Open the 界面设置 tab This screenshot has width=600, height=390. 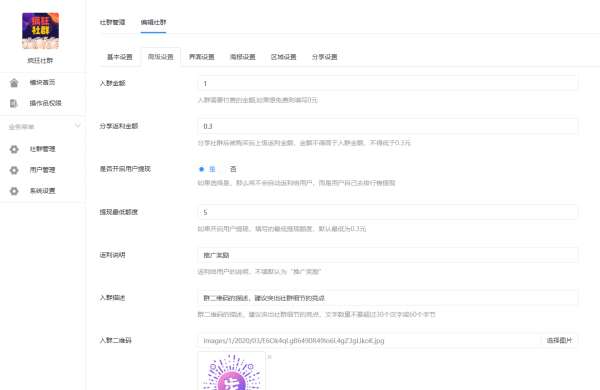pos(202,57)
